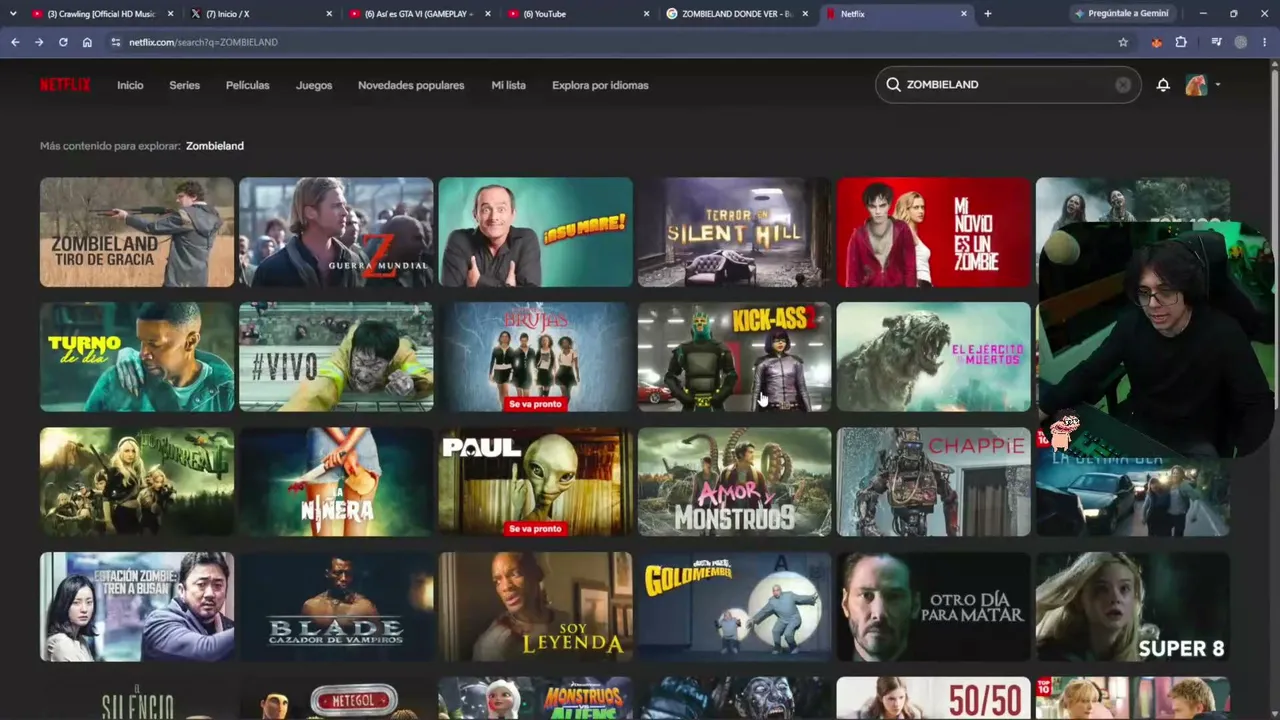Open Soy Leyenda thumbnail
This screenshot has width=1280, height=720.
[x=535, y=607]
